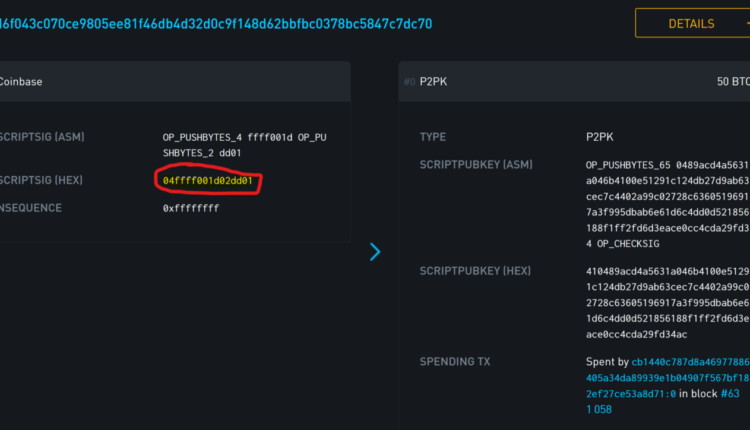
Task: Click the nSequence value 0xffffffff
Action: [x=191, y=208]
